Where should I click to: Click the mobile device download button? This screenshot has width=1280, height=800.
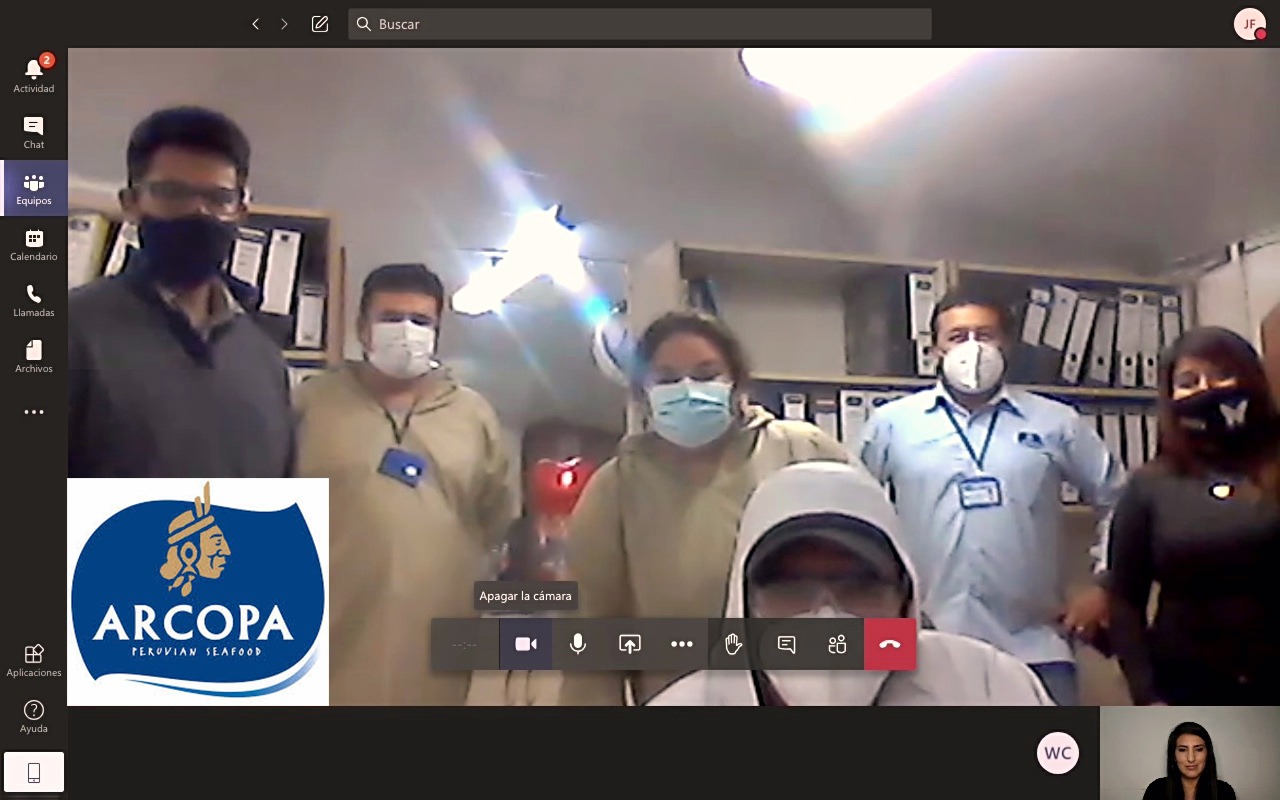34,772
